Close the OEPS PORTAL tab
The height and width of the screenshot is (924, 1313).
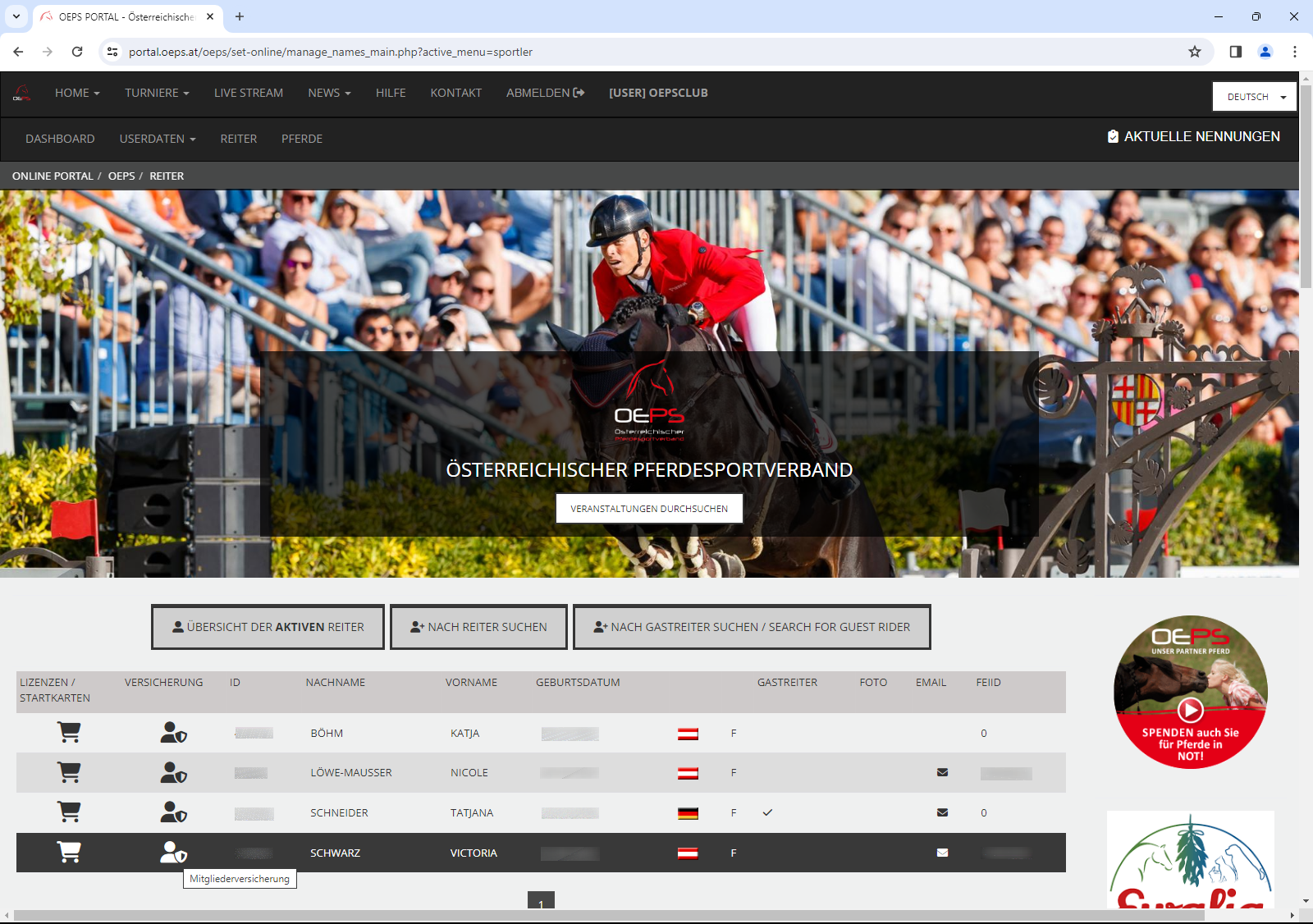(210, 16)
